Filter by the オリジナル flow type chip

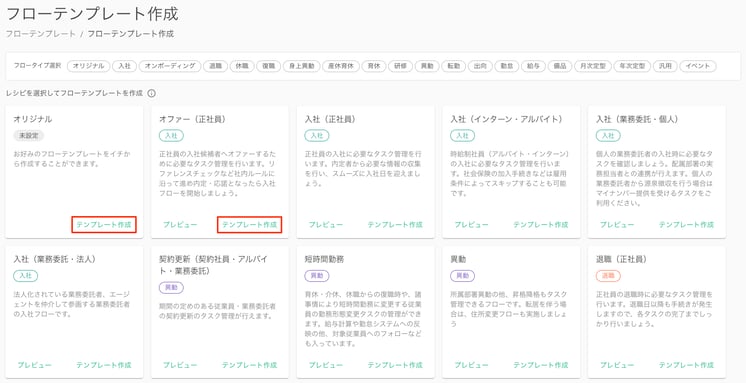point(88,66)
